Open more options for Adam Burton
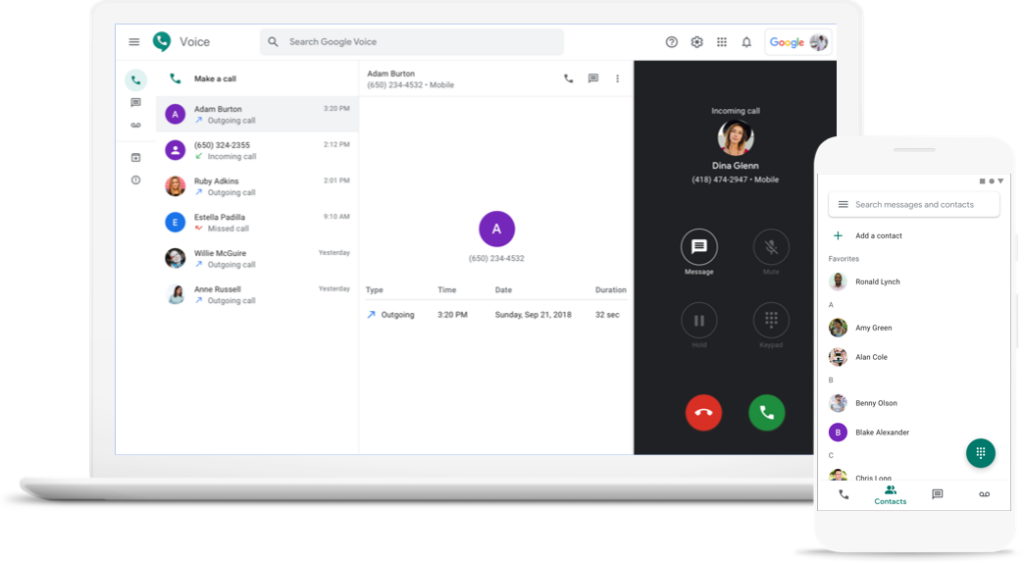1024x563 pixels. click(x=617, y=79)
